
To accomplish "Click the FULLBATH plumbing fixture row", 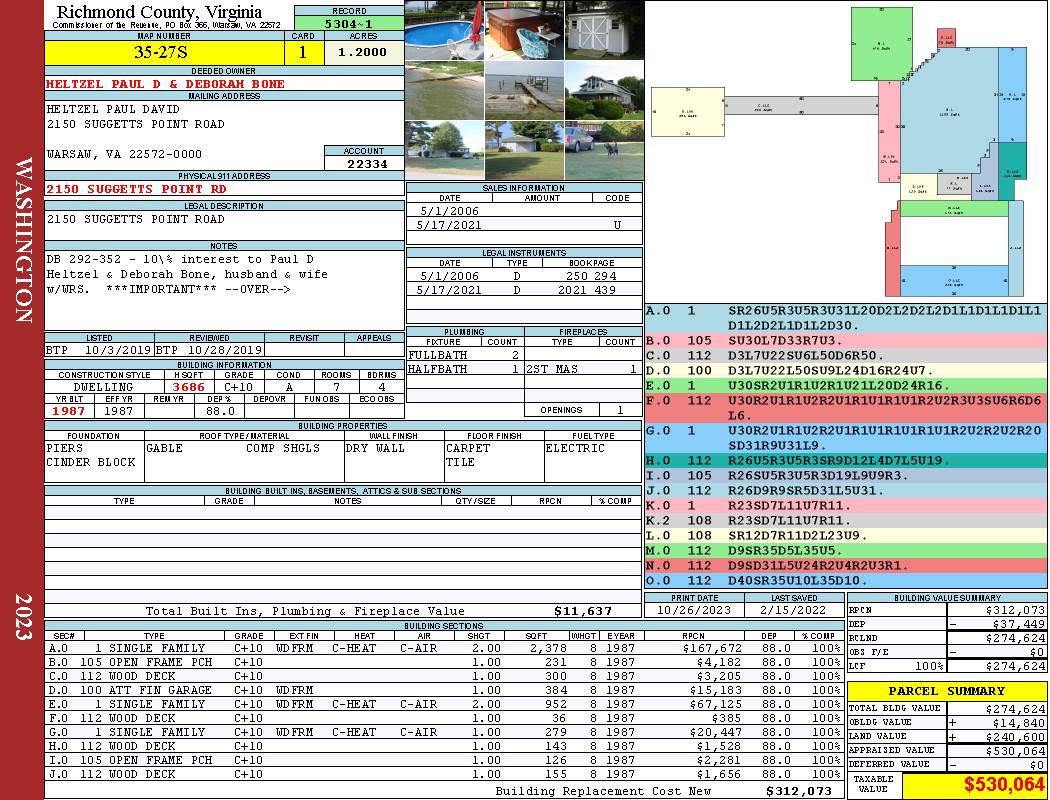I will click(464, 355).
